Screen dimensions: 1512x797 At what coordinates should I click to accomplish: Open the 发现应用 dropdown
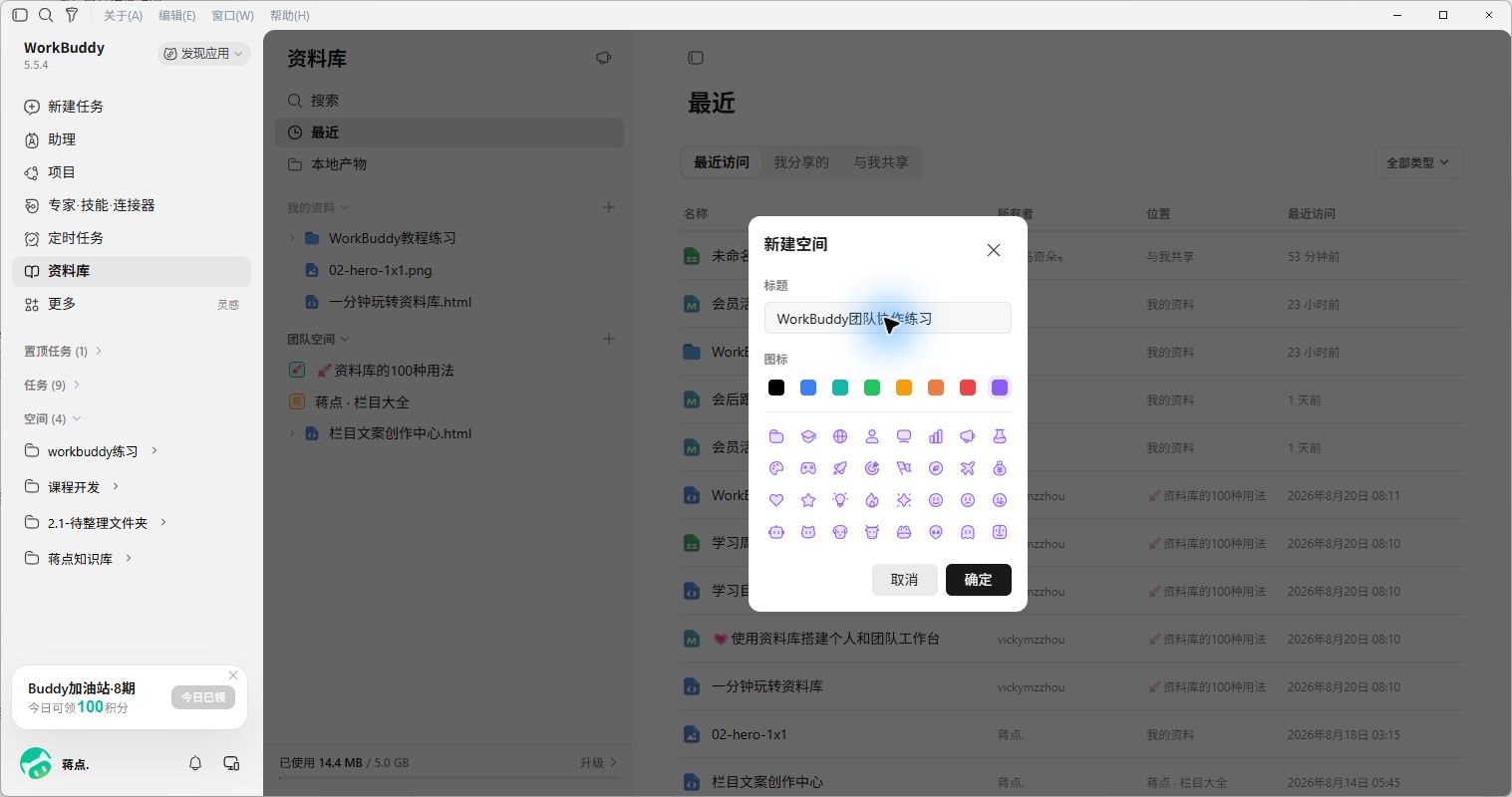203,54
